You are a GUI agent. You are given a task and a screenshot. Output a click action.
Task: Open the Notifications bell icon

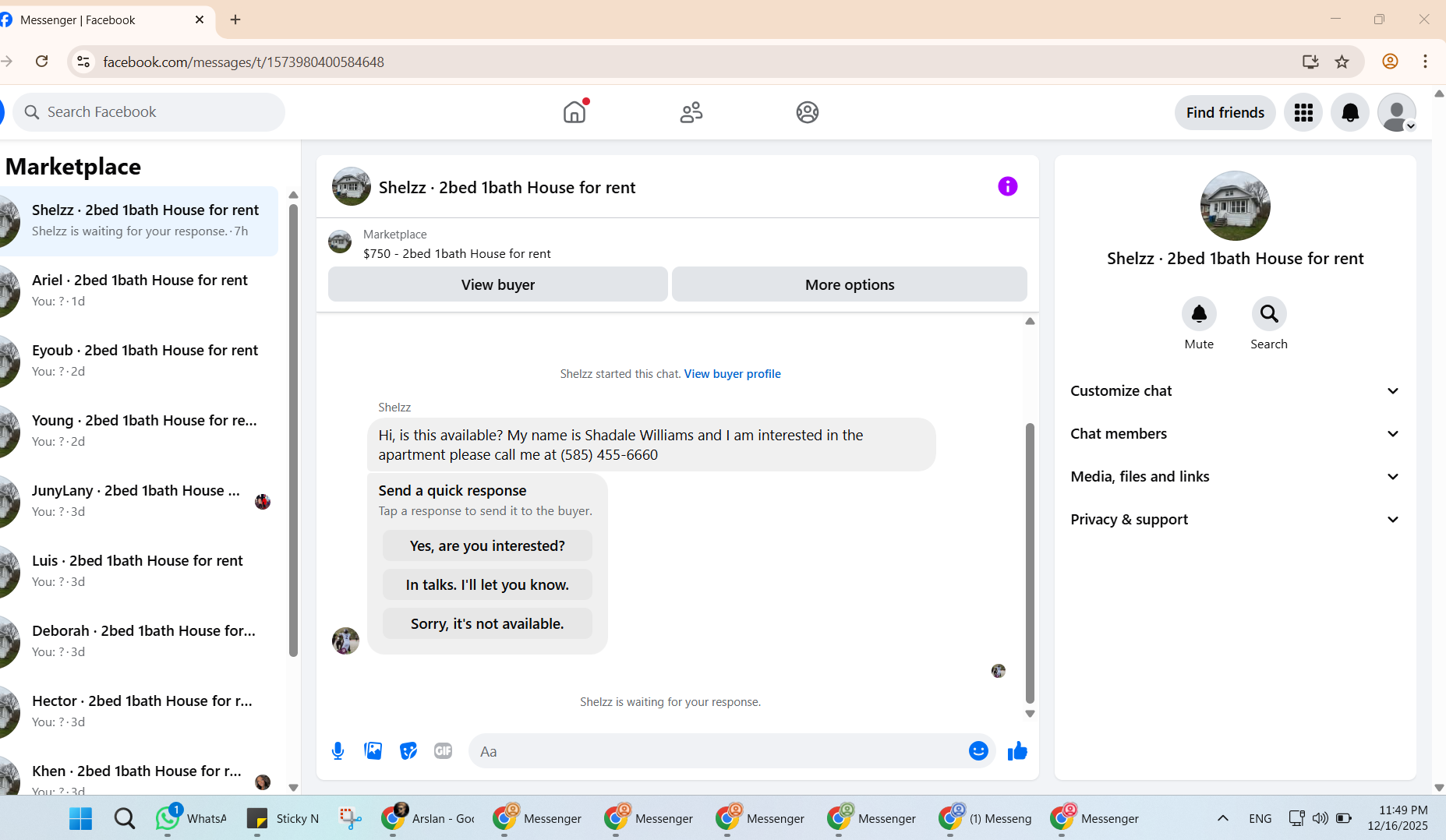coord(1350,112)
